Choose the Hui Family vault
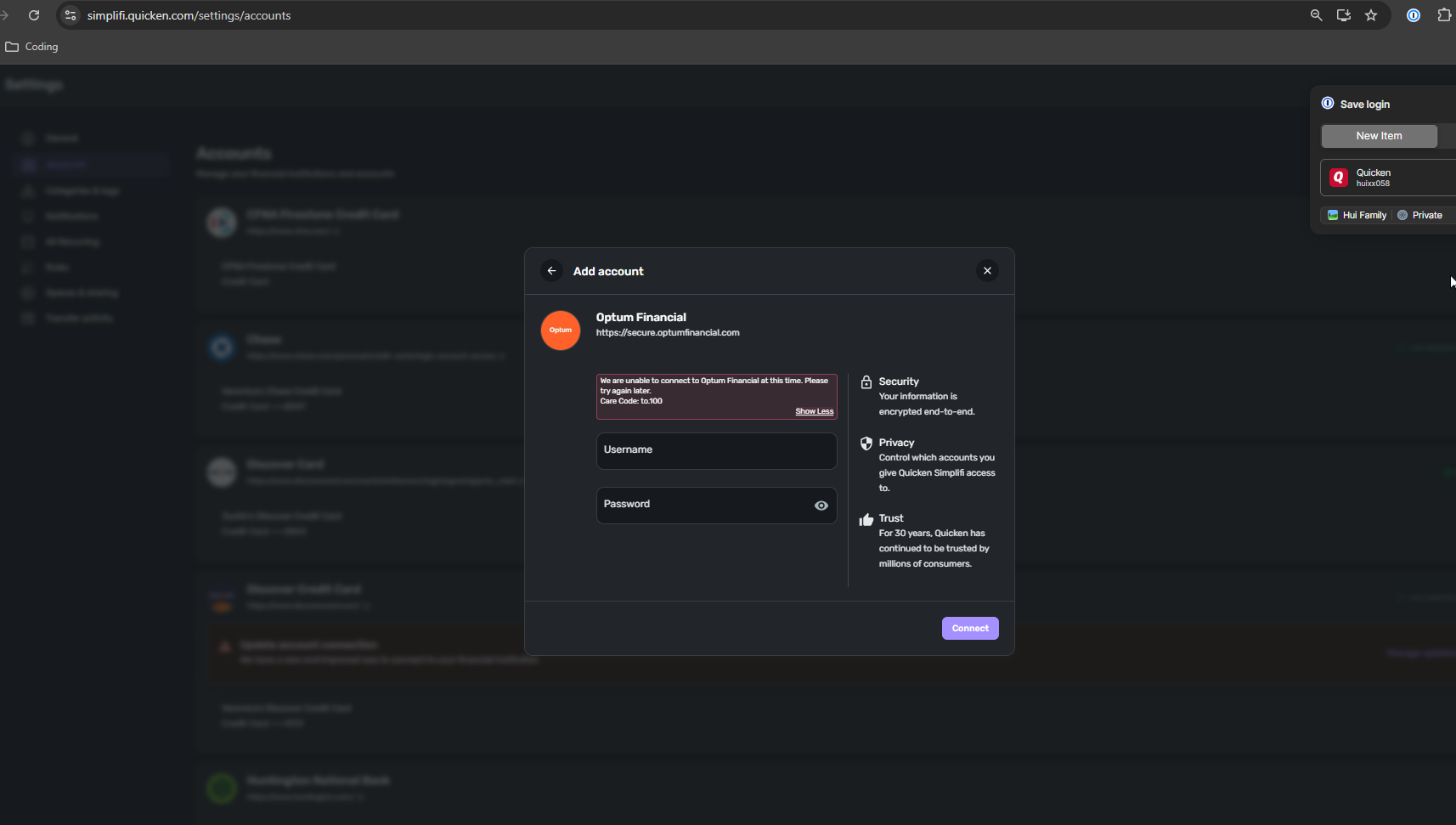 click(x=1357, y=216)
